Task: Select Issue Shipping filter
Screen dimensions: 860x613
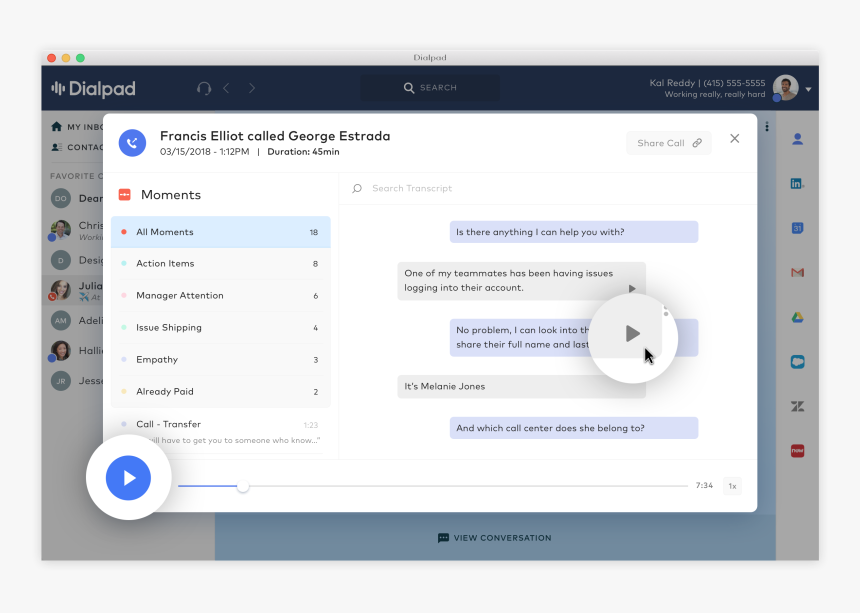Action: (x=220, y=328)
